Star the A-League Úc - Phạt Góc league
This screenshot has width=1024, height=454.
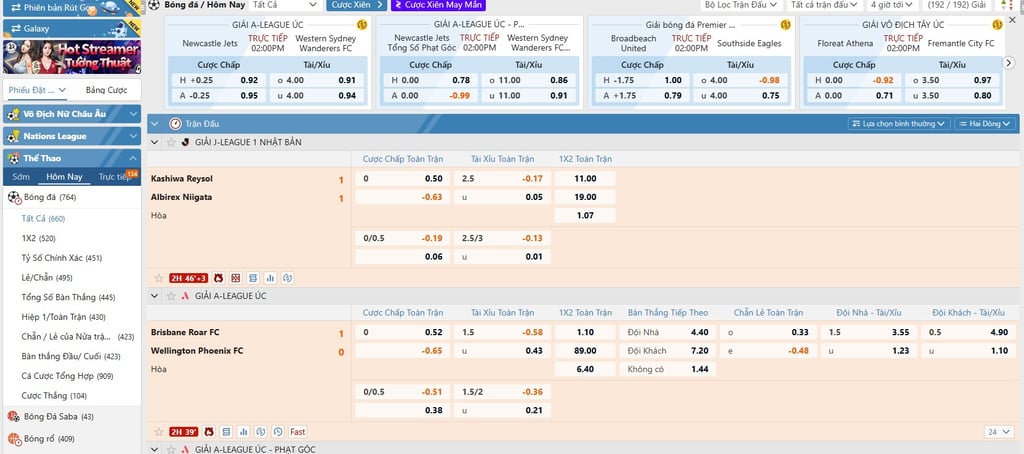click(x=171, y=449)
